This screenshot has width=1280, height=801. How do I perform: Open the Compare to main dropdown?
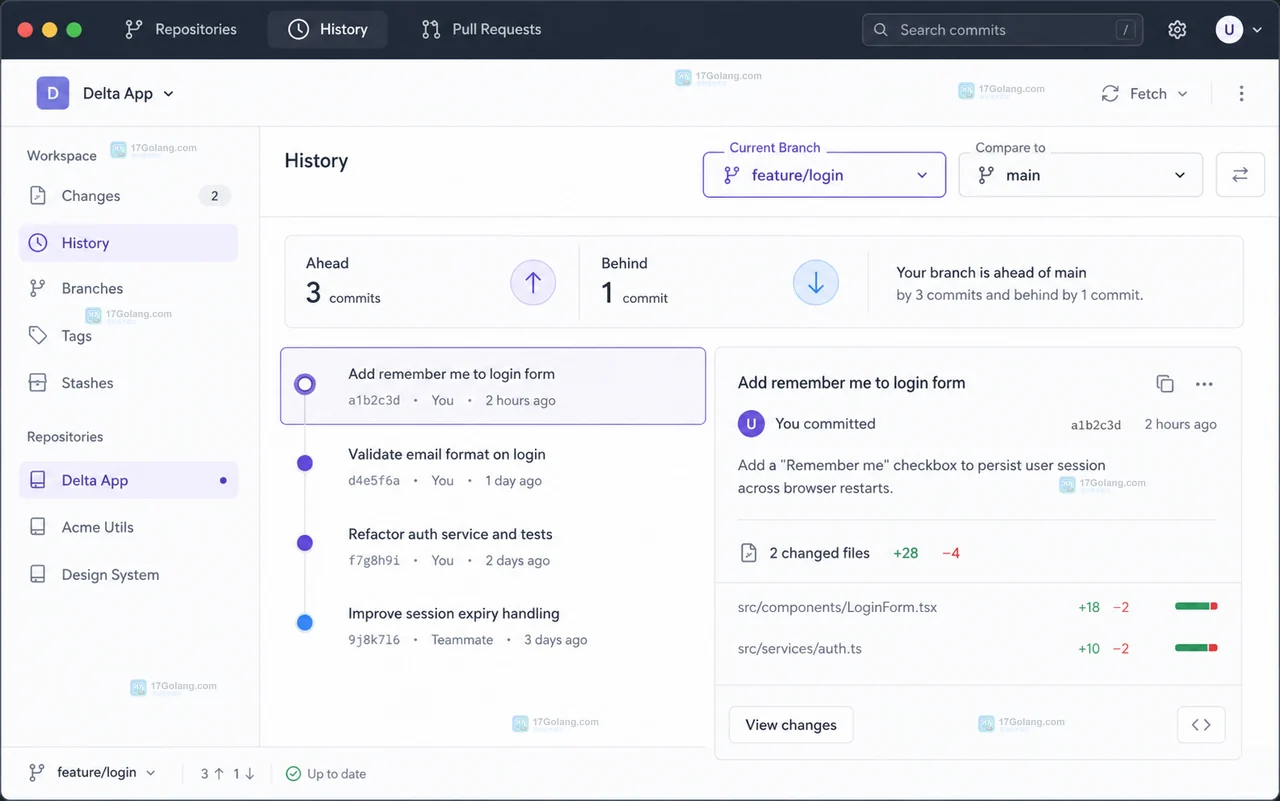pyautogui.click(x=1080, y=175)
